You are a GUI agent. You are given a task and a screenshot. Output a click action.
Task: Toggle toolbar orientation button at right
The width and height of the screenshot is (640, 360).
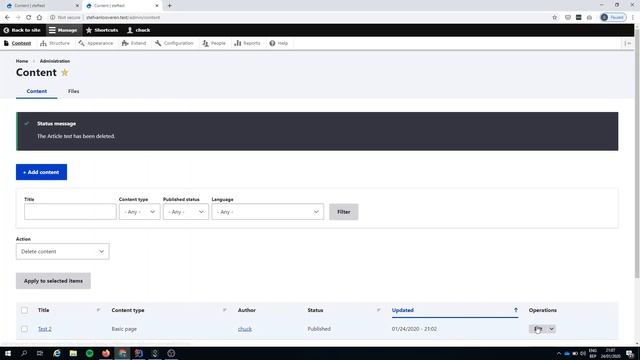pos(628,43)
